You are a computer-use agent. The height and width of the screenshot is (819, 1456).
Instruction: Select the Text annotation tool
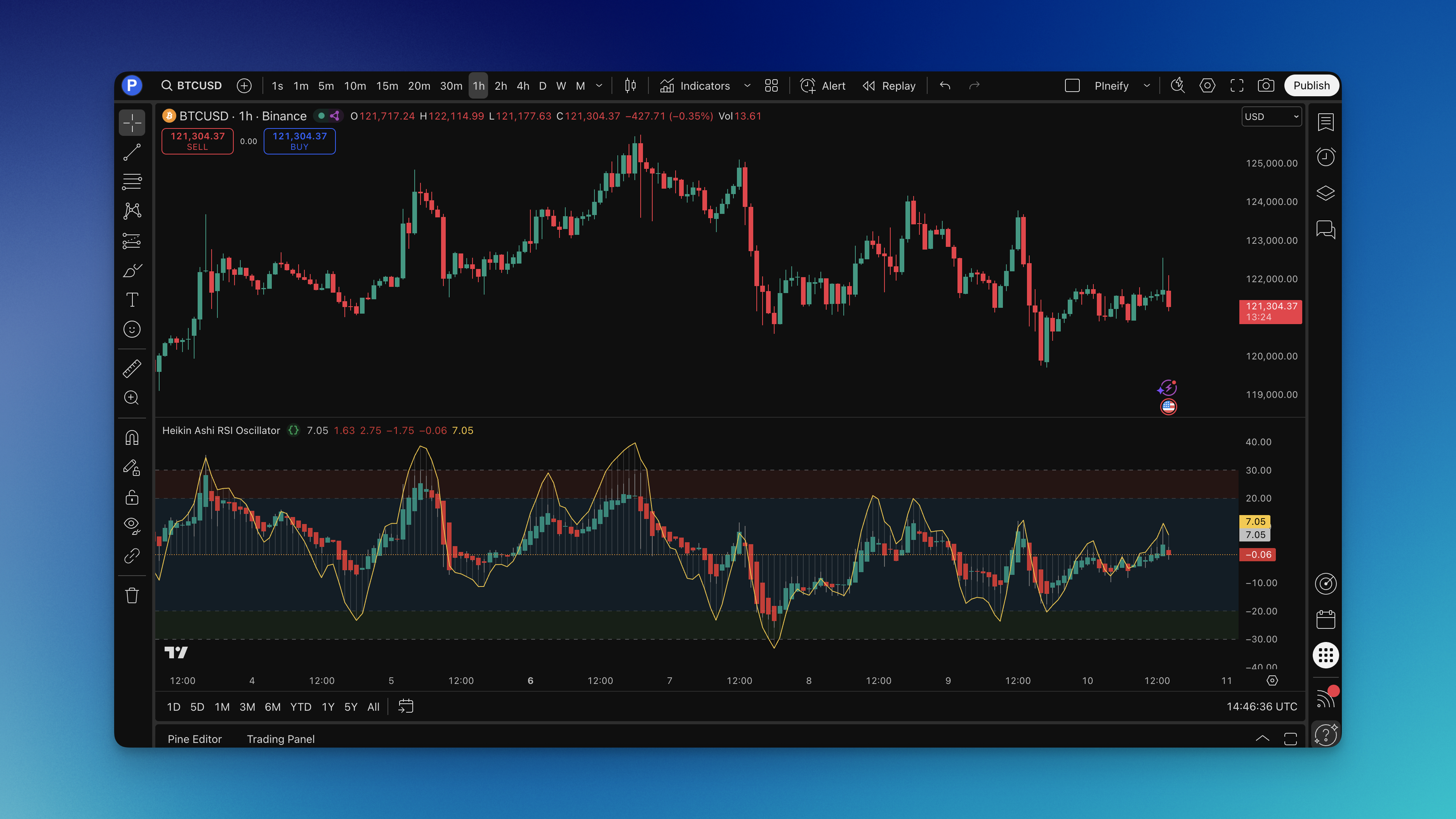point(132,300)
